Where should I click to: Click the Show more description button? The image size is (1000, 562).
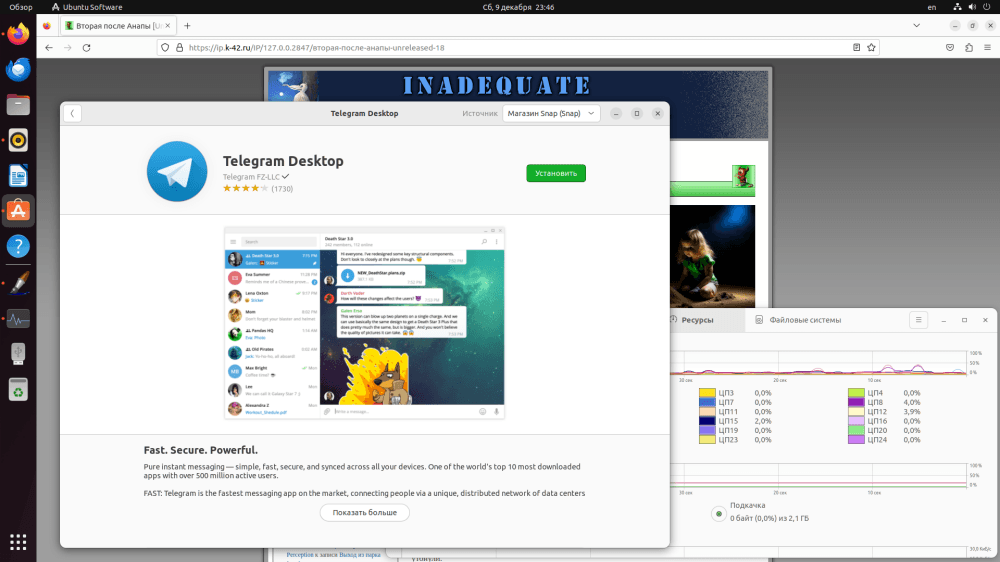point(364,512)
